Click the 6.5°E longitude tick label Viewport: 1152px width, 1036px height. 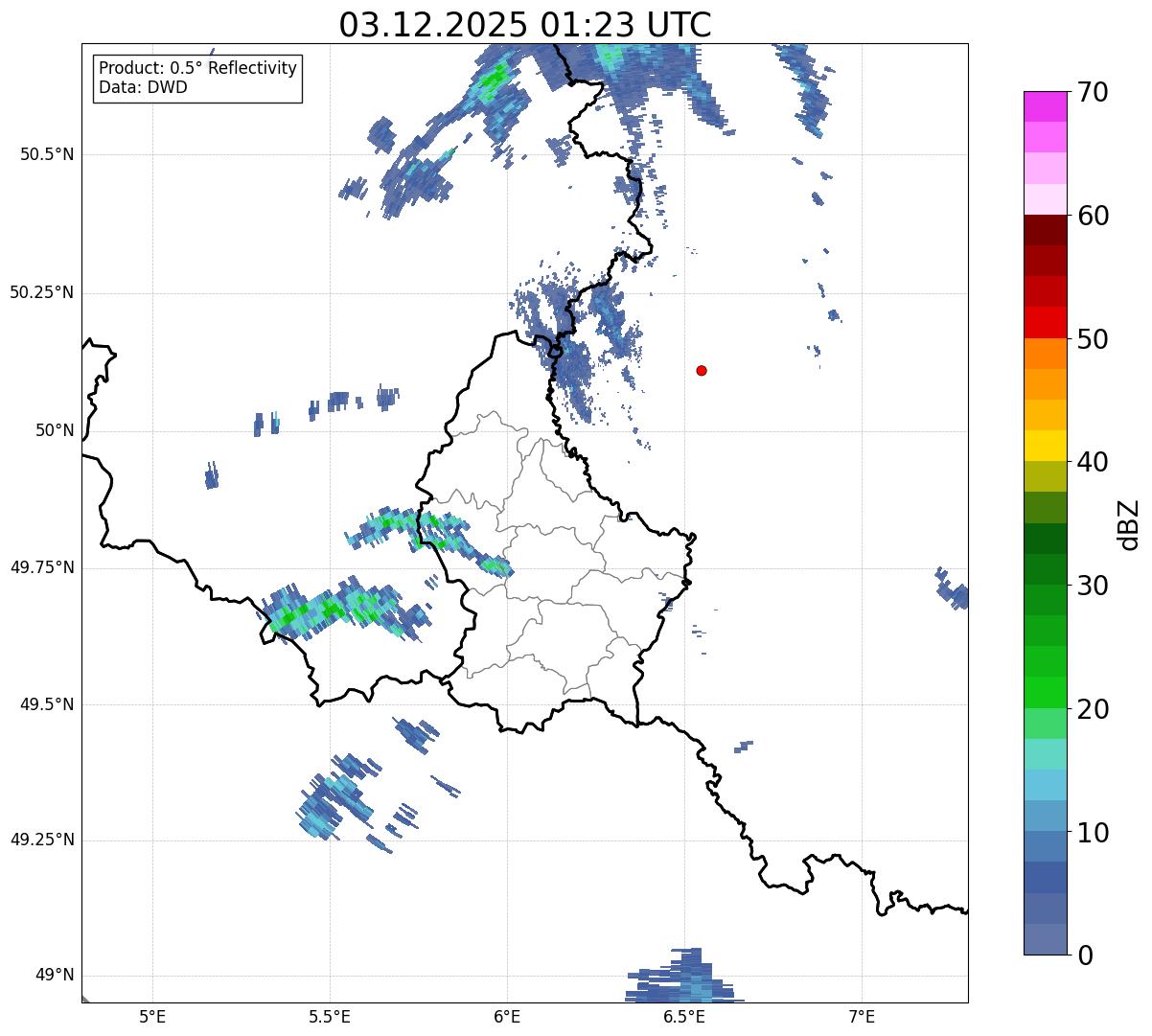pos(684,1016)
